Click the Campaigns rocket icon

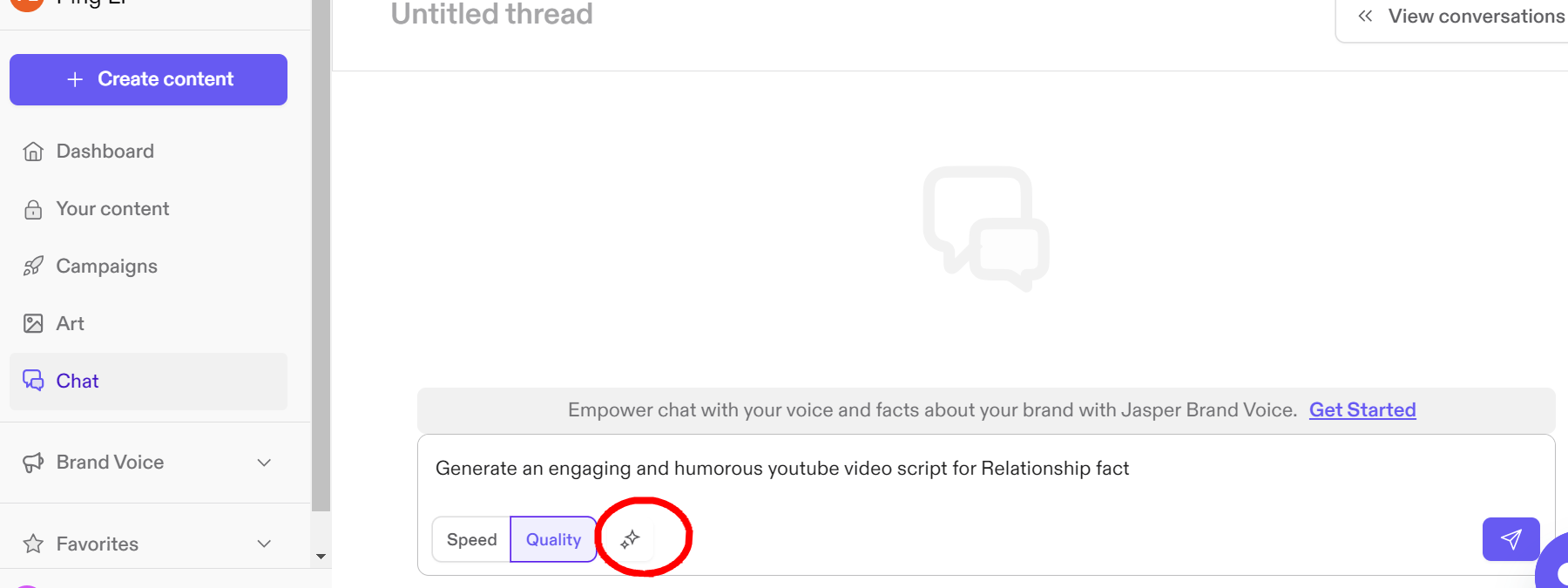[33, 267]
